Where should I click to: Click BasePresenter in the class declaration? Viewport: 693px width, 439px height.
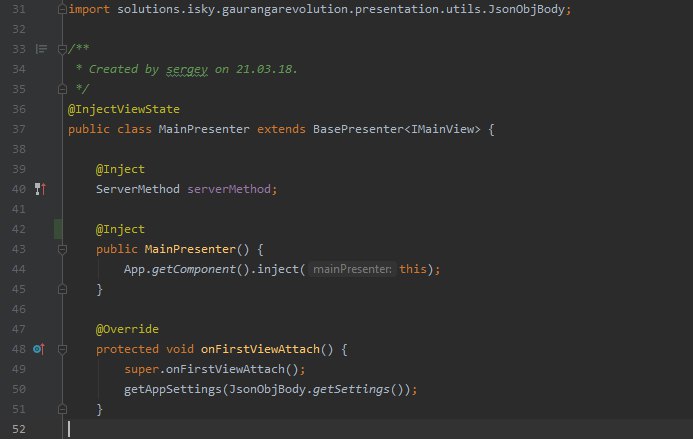click(358, 129)
